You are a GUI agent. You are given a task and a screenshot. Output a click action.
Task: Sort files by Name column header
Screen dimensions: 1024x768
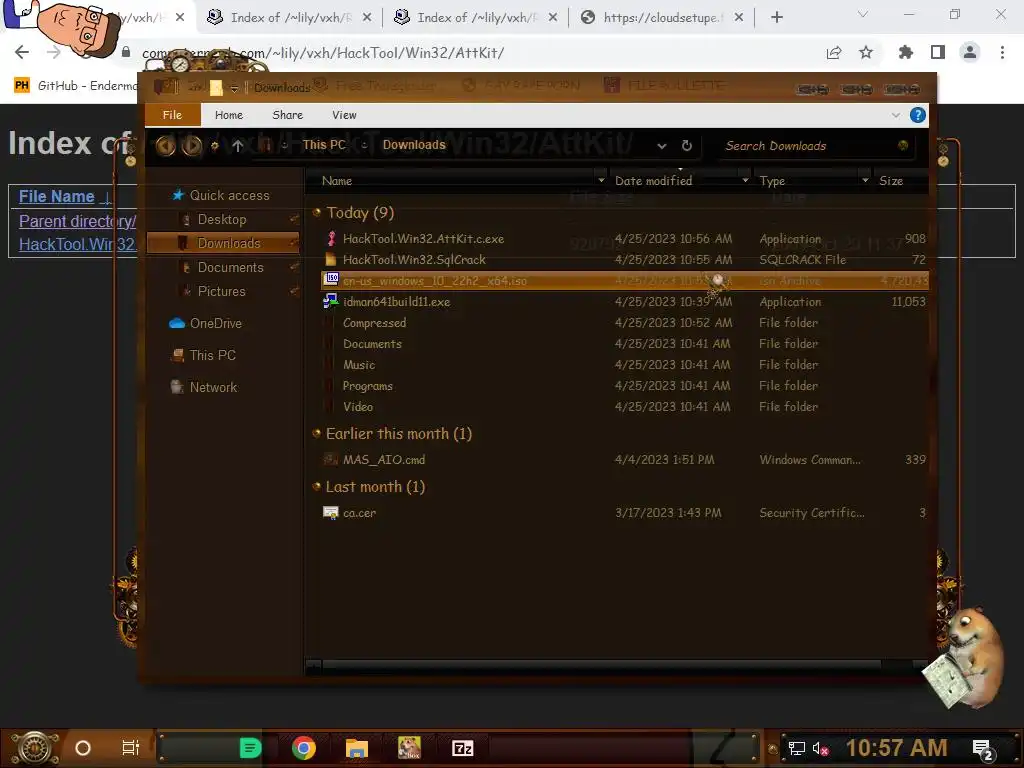(x=337, y=181)
